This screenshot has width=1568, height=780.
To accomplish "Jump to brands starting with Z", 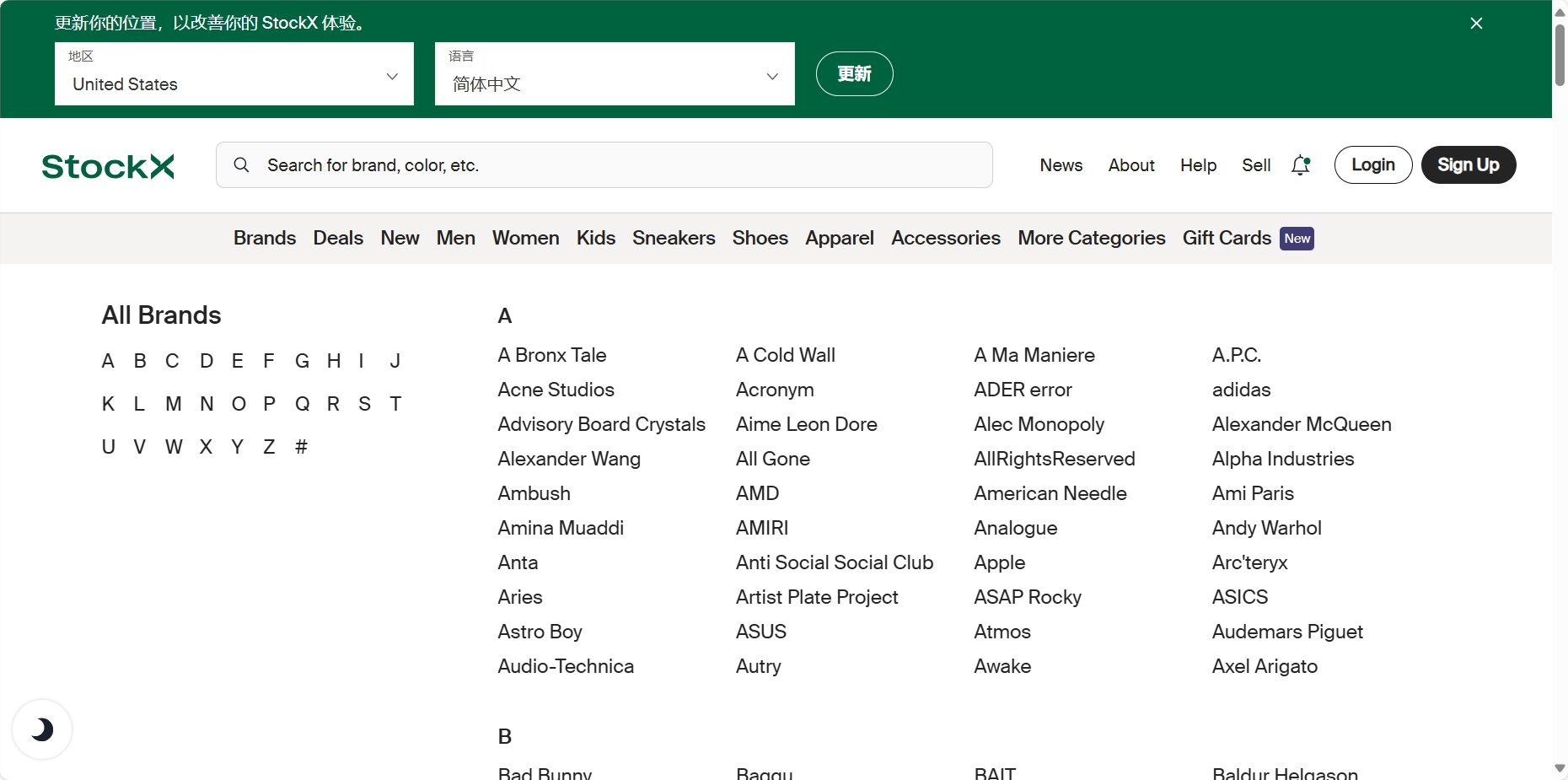I will point(269,448).
